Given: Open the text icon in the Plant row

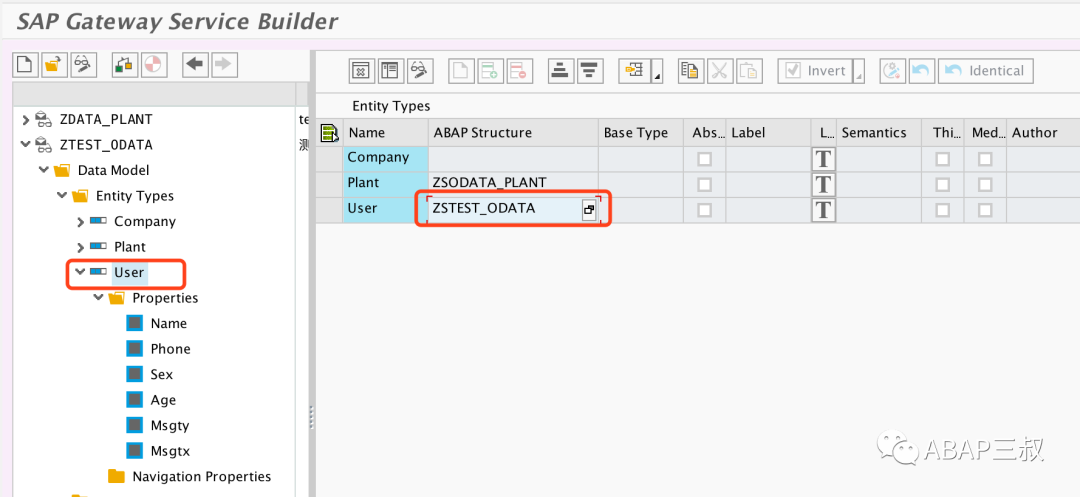Looking at the screenshot, I should click(824, 184).
